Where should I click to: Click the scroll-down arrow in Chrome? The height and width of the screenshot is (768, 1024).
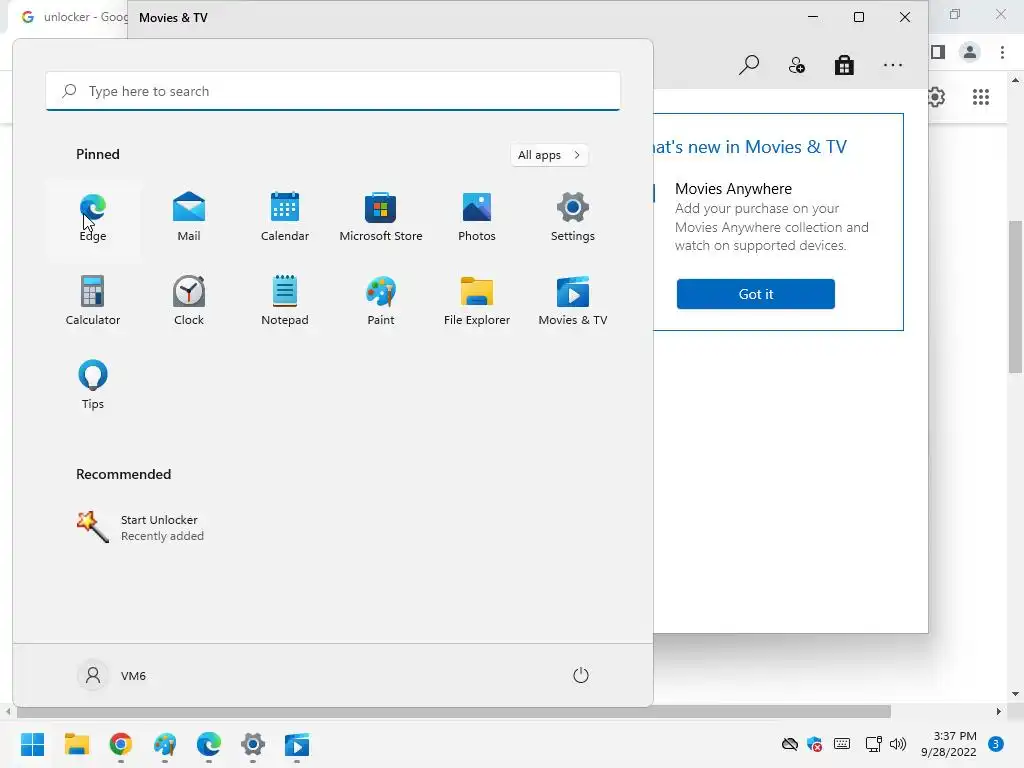[x=1015, y=694]
